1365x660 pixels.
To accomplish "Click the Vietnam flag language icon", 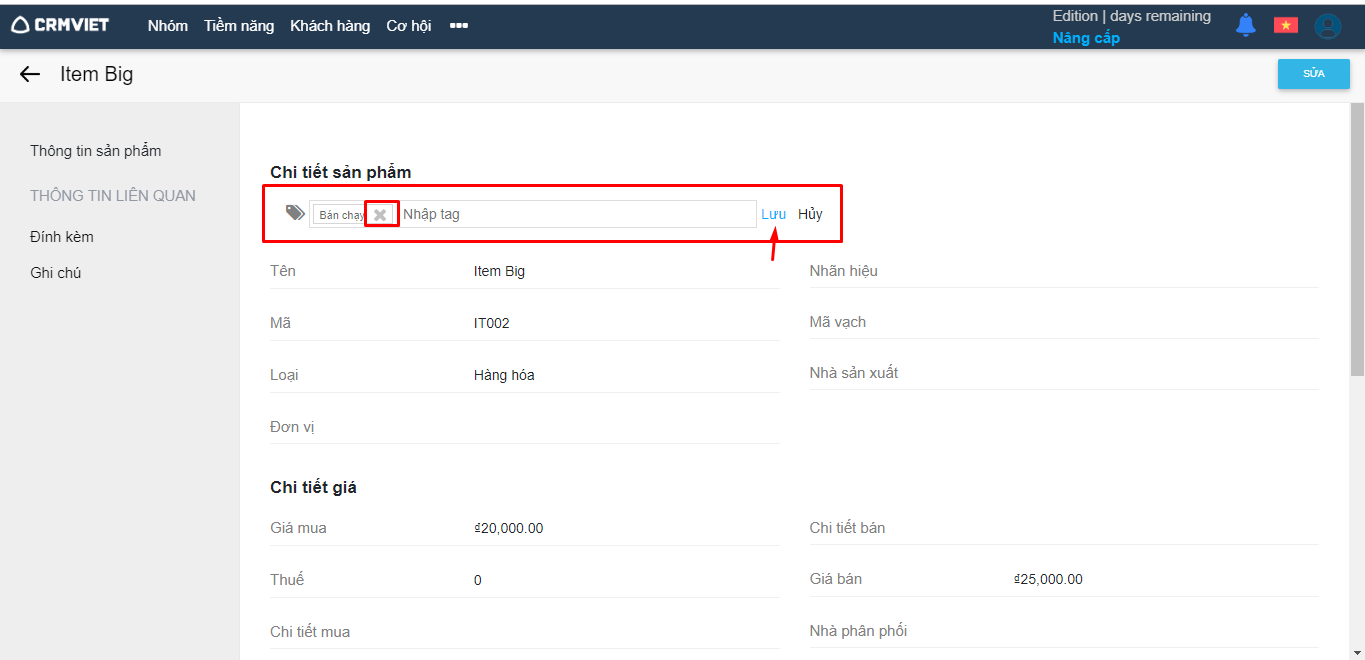I will (1285, 25).
